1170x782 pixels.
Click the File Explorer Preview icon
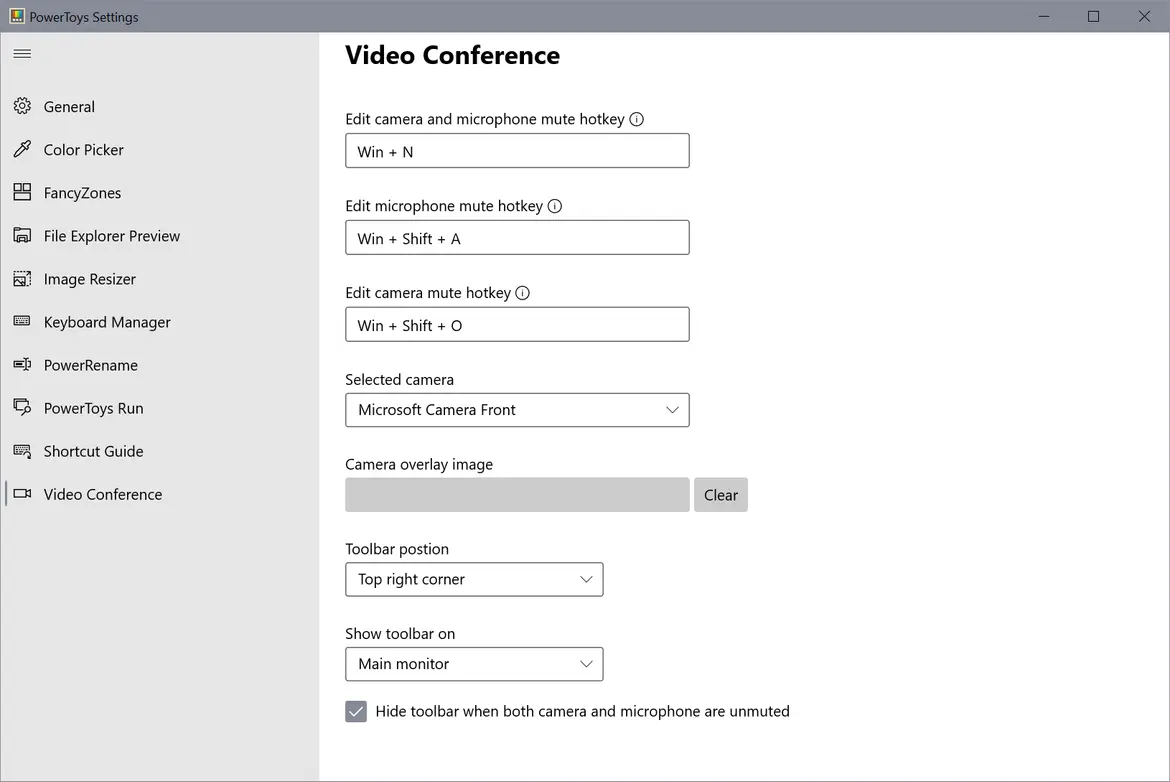pos(22,236)
